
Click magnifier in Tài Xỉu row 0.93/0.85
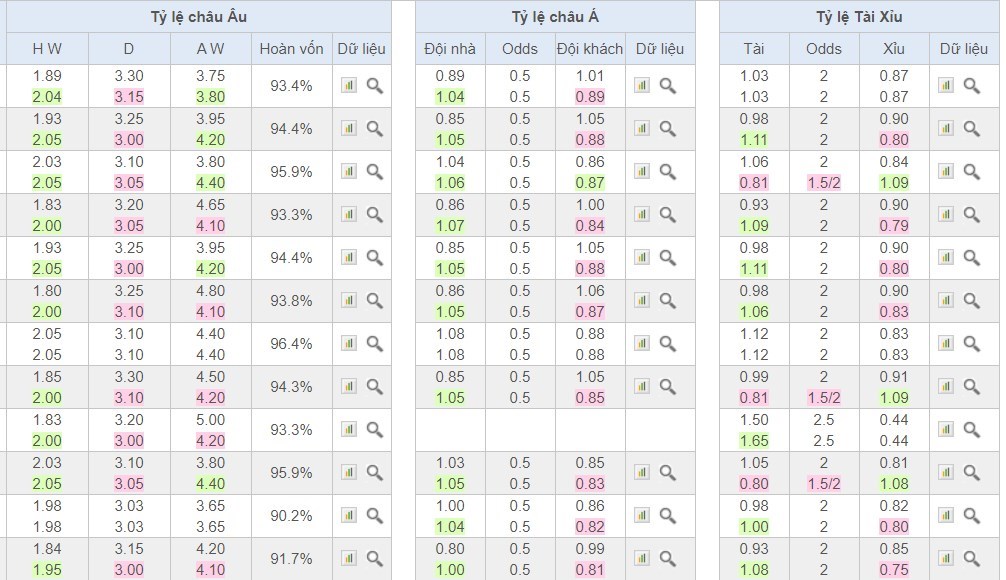[972, 559]
